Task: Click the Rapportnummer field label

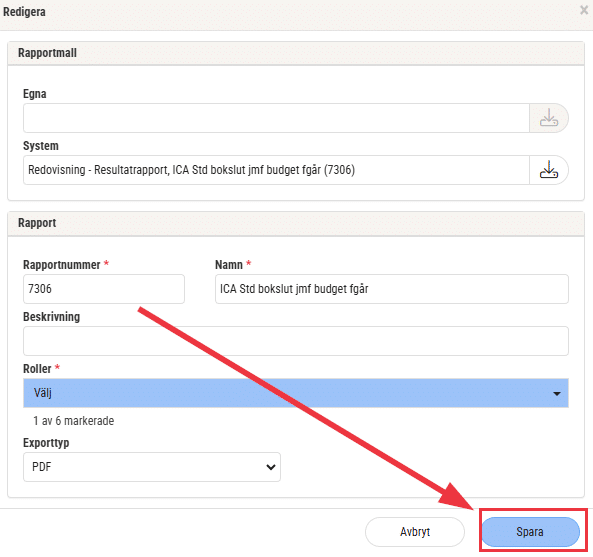Action: (x=62, y=265)
